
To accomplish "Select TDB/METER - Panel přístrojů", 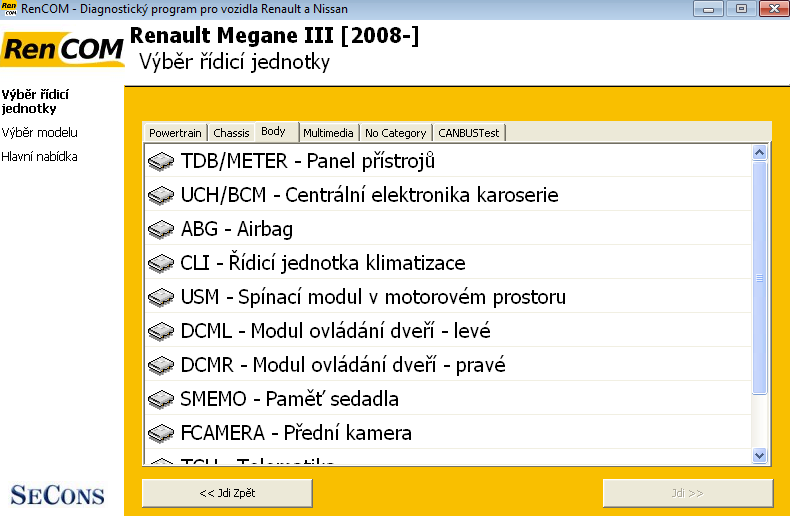I will 448,161.
